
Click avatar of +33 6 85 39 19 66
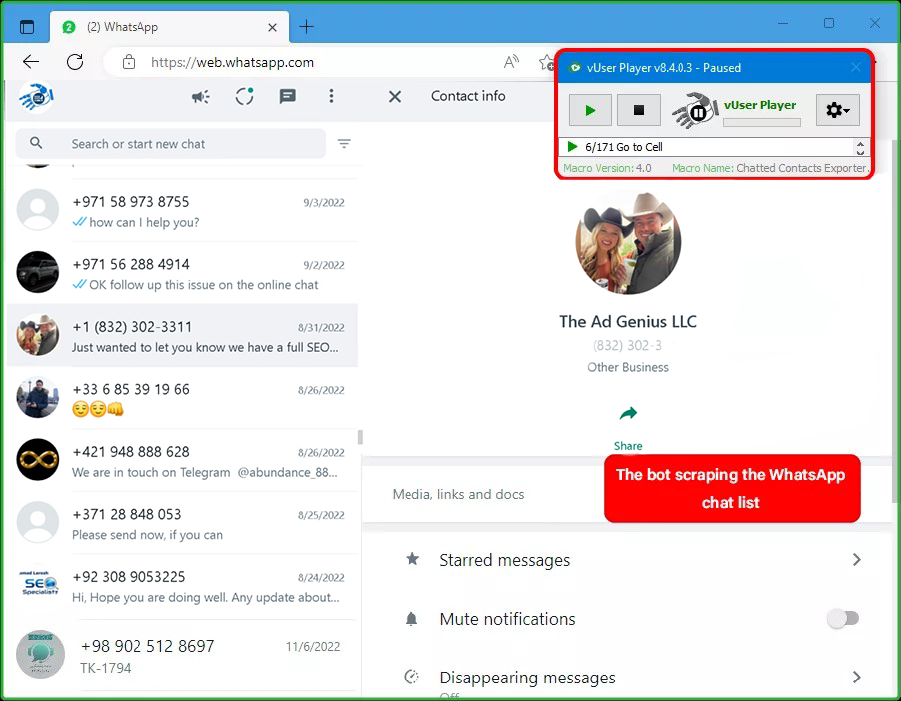(37, 397)
